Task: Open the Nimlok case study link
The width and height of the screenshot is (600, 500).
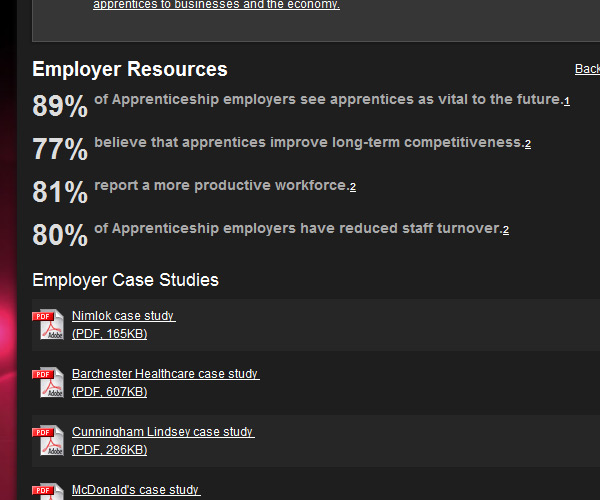Action: click(123, 316)
